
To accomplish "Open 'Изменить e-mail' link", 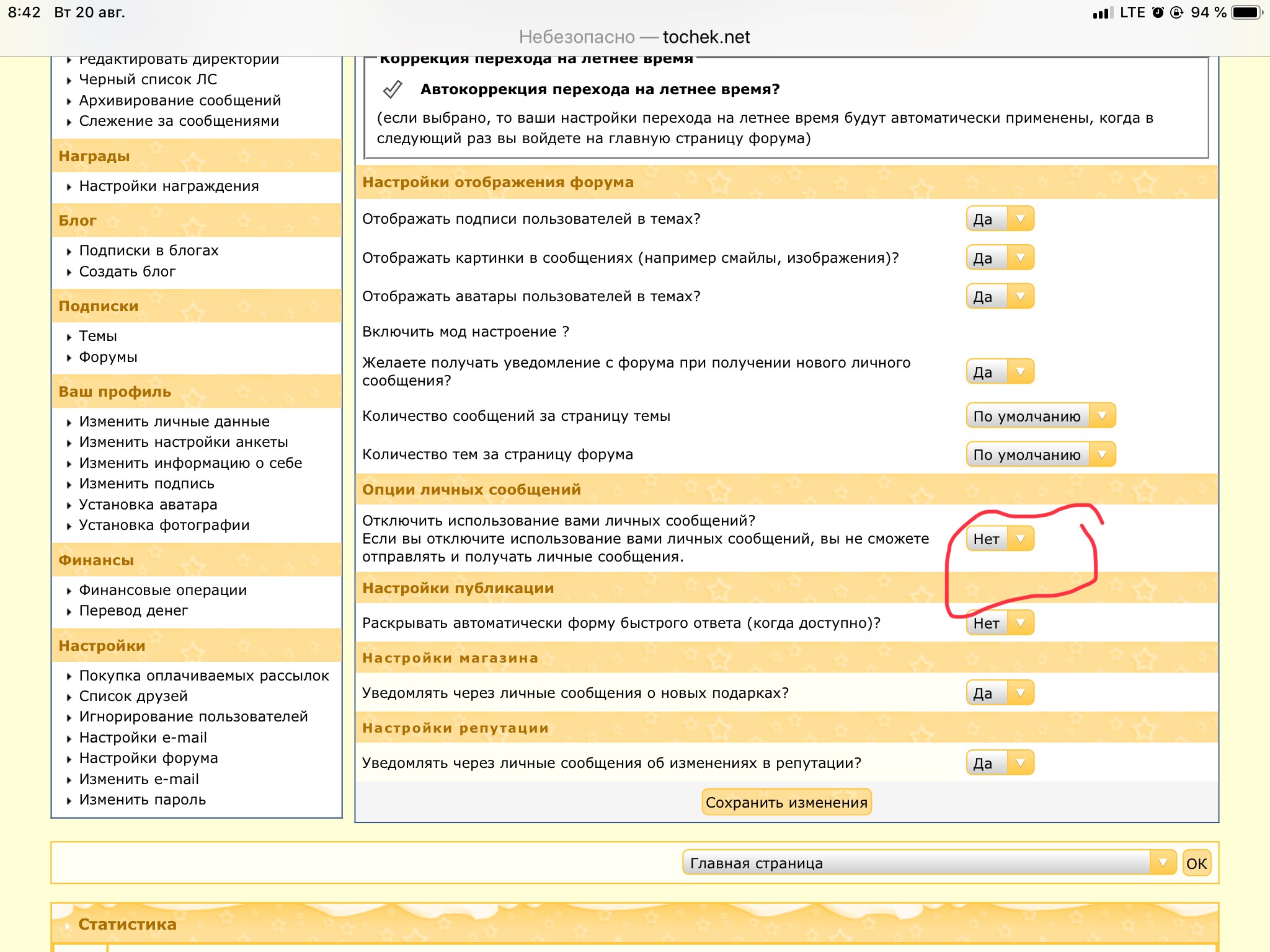I will click(139, 779).
